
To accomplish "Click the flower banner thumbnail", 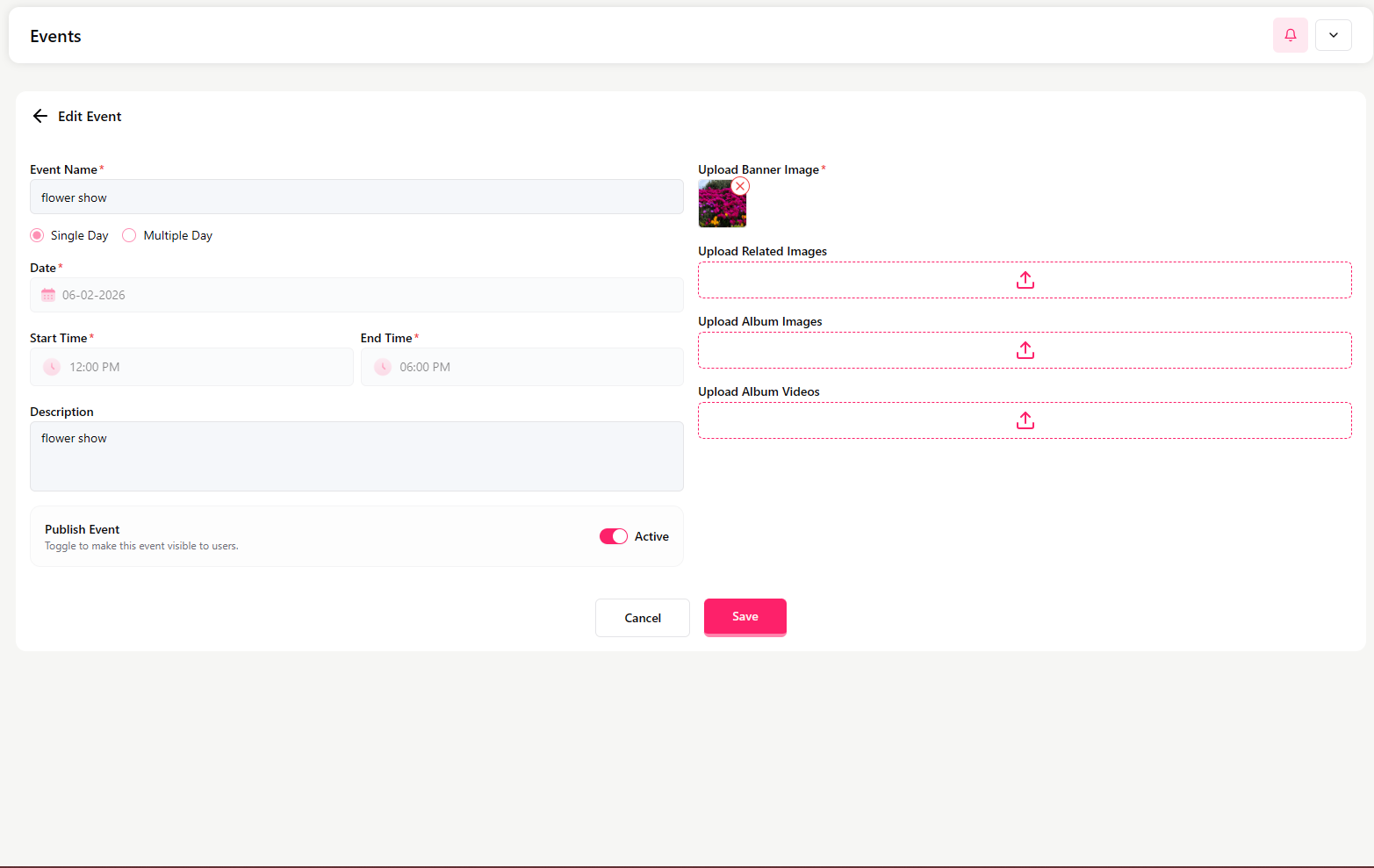I will tap(720, 207).
